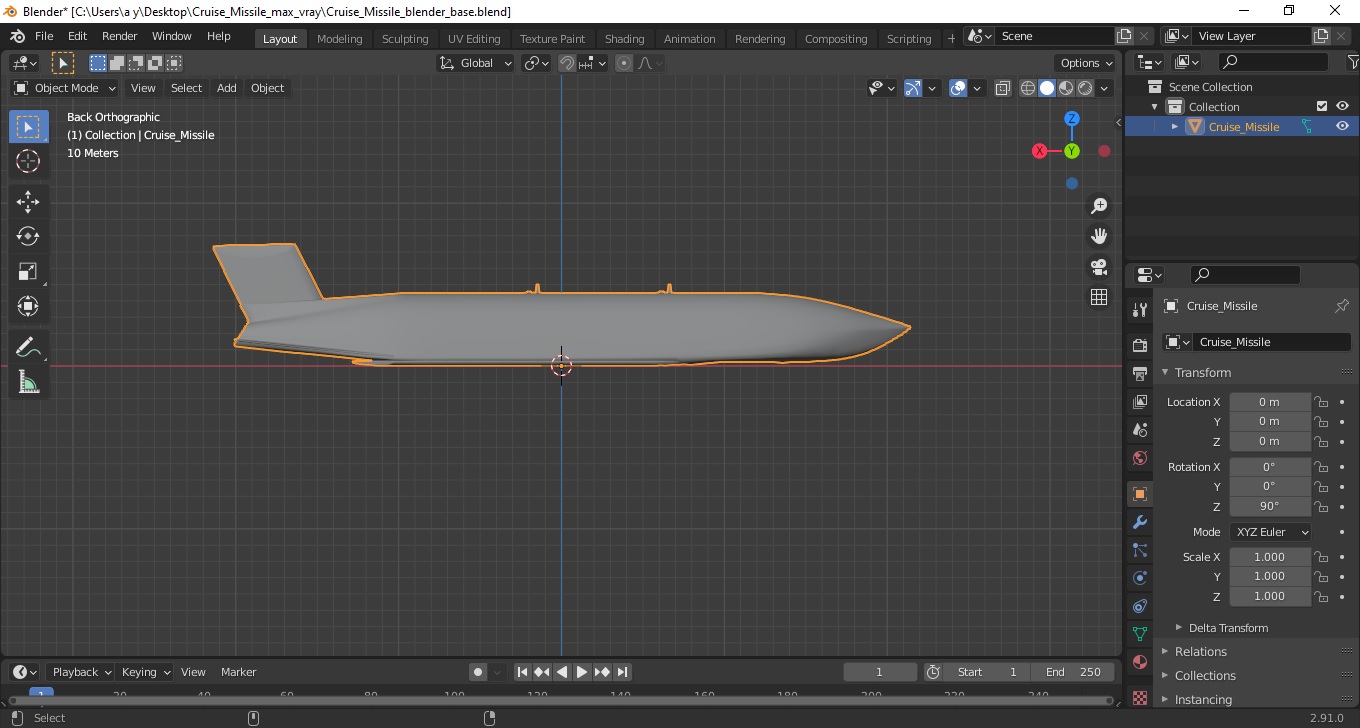Switch to material preview shading
The image size is (1360, 728).
pos(1066,88)
